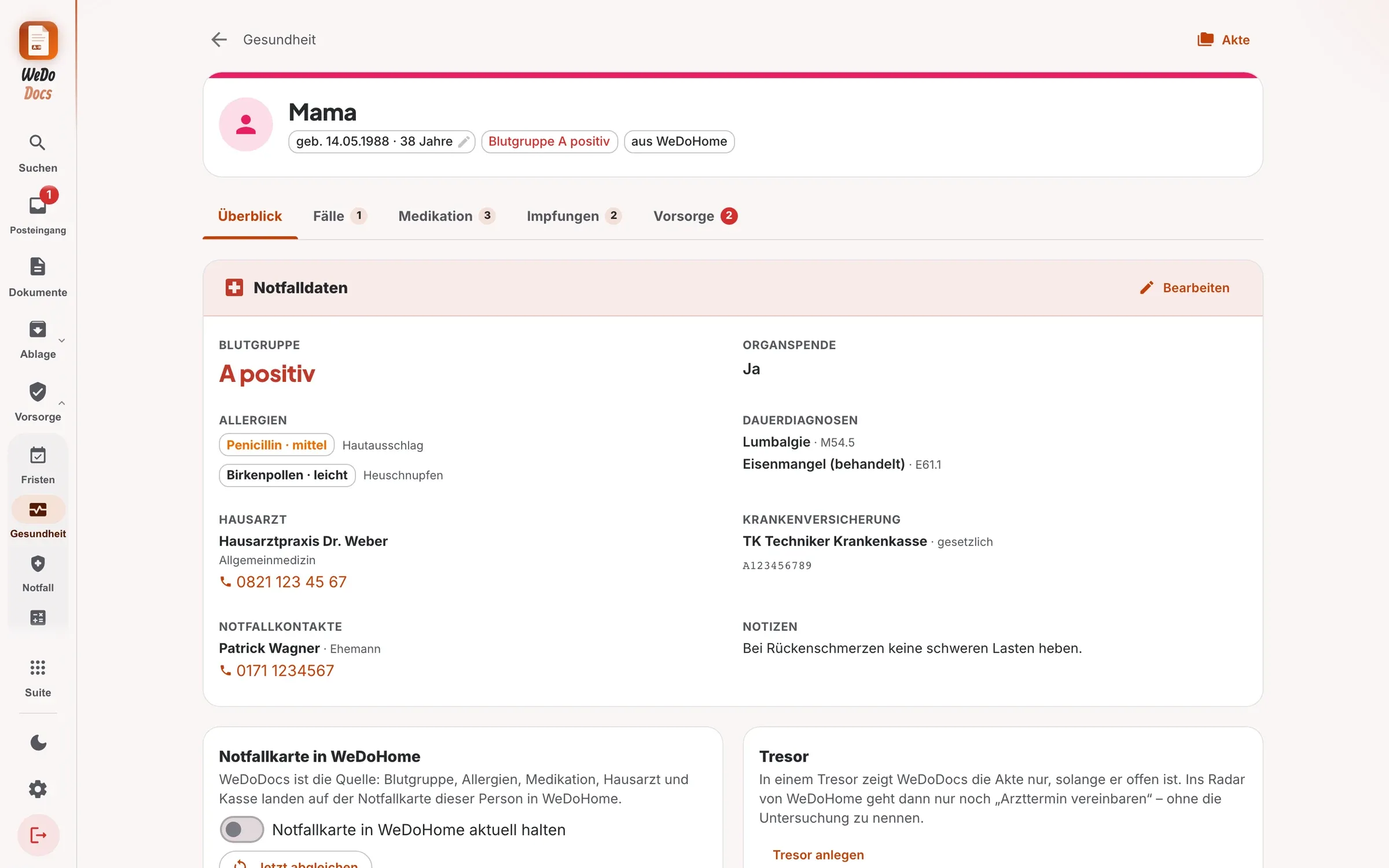Click the Lumbalgie diagnosis text
The width and height of the screenshot is (1389, 868).
point(776,442)
